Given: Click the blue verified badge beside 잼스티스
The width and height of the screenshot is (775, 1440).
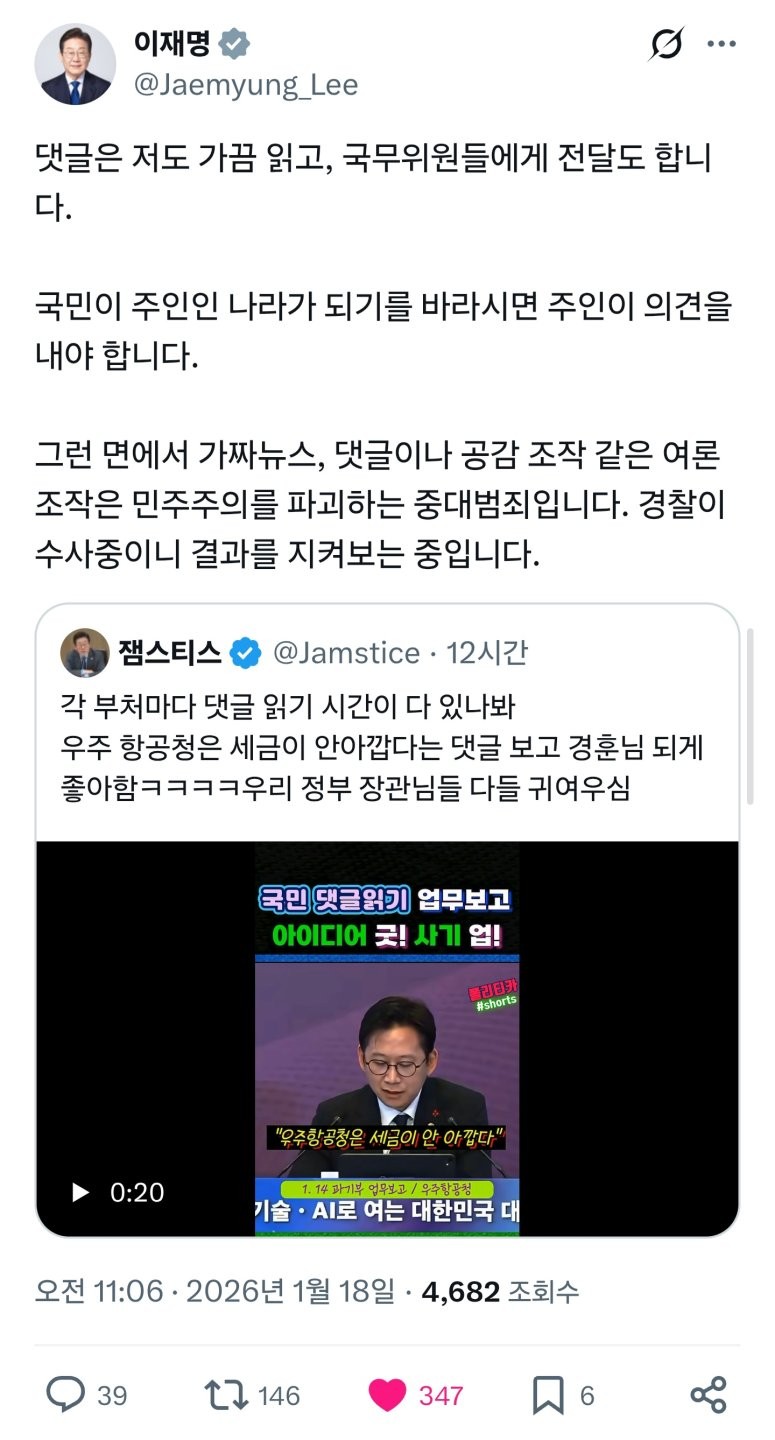Looking at the screenshot, I should click(246, 653).
